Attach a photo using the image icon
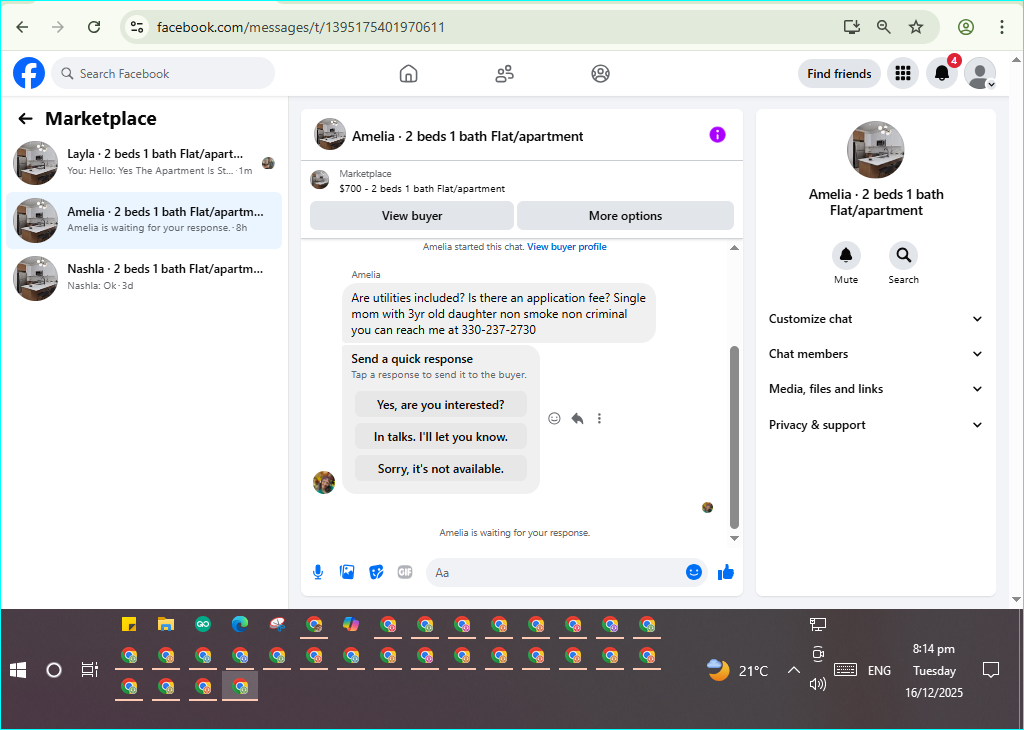 click(x=347, y=573)
